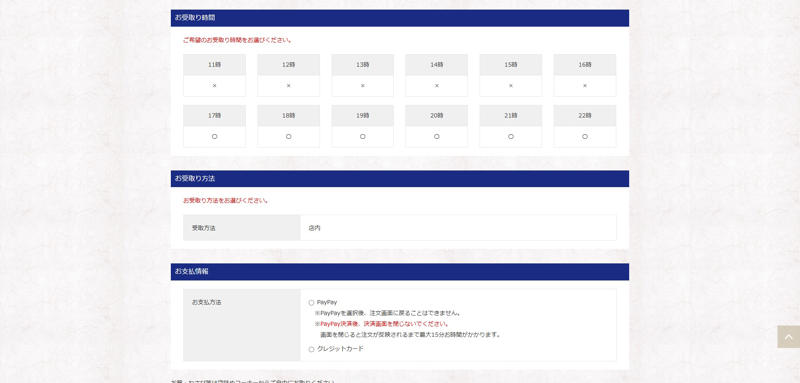Click the お支払方法 label cell
The width and height of the screenshot is (800, 383).
click(242, 325)
